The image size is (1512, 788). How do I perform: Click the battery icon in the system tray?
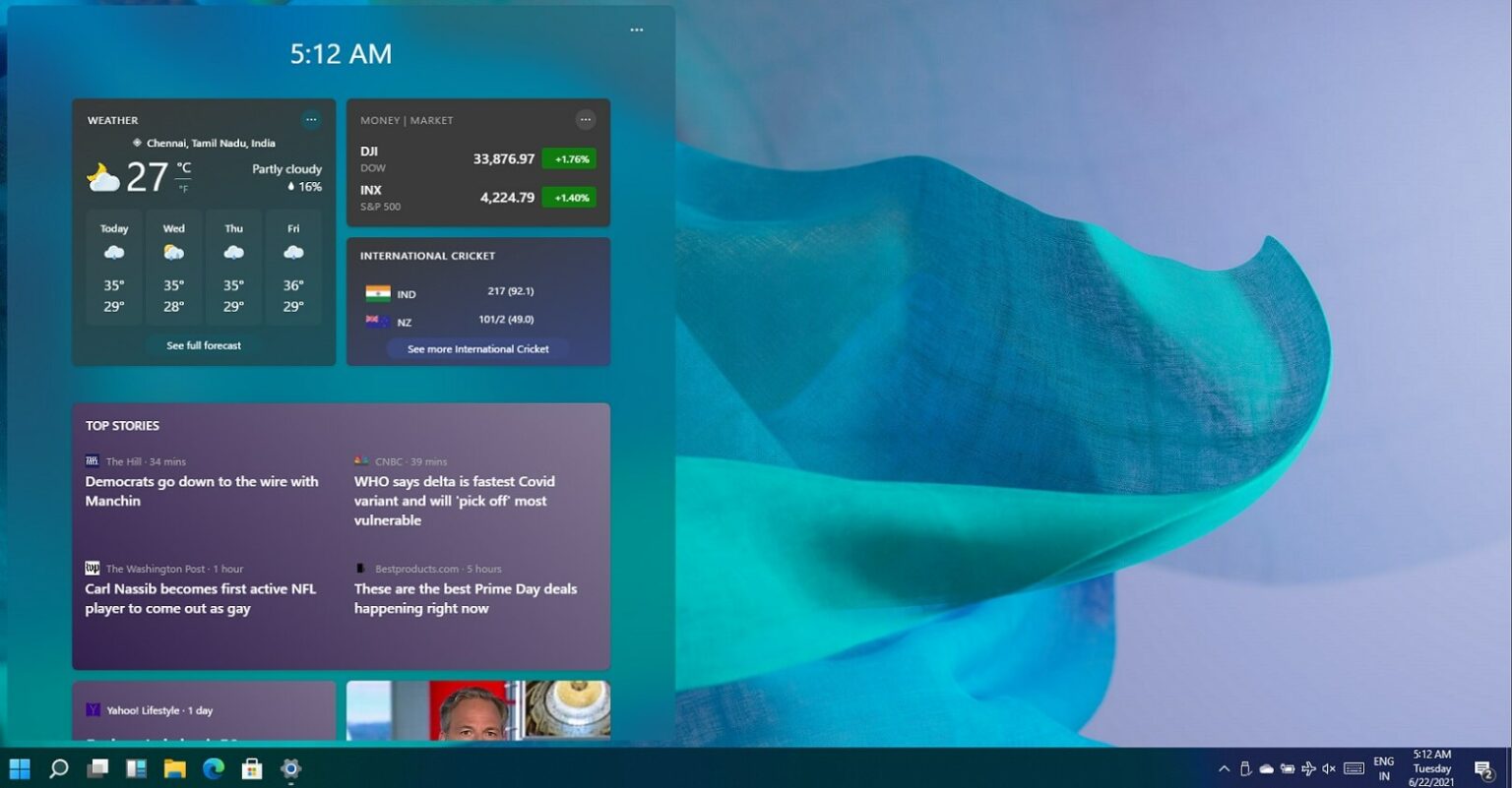[x=1287, y=768]
